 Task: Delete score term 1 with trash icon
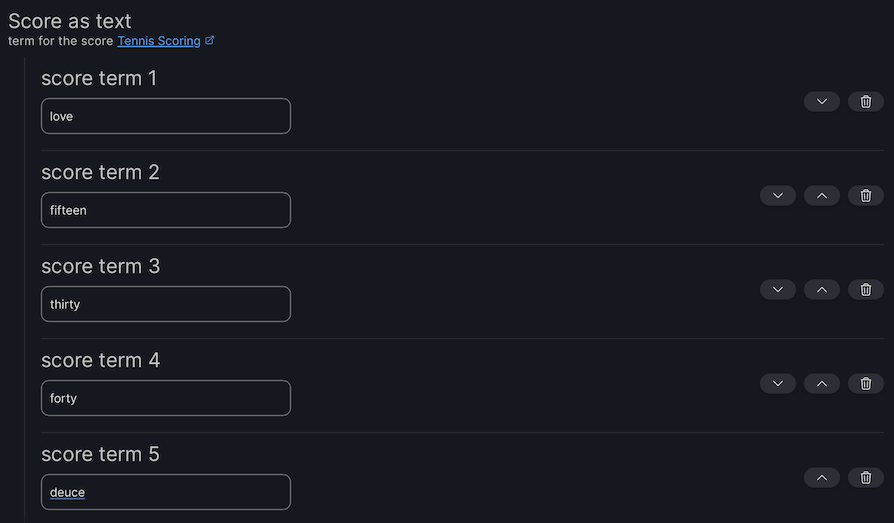tap(866, 101)
